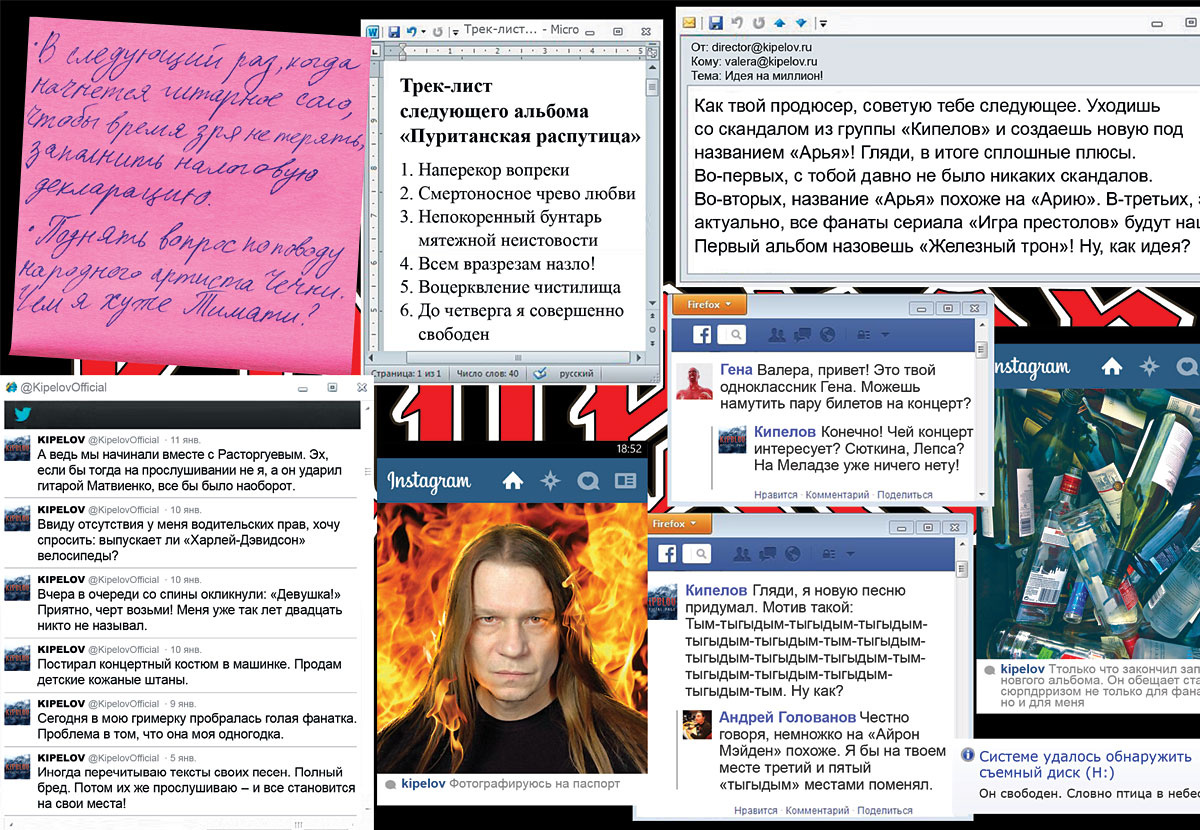Open word count 'Число слов: 40'
The width and height of the screenshot is (1200, 830).
coord(488,373)
